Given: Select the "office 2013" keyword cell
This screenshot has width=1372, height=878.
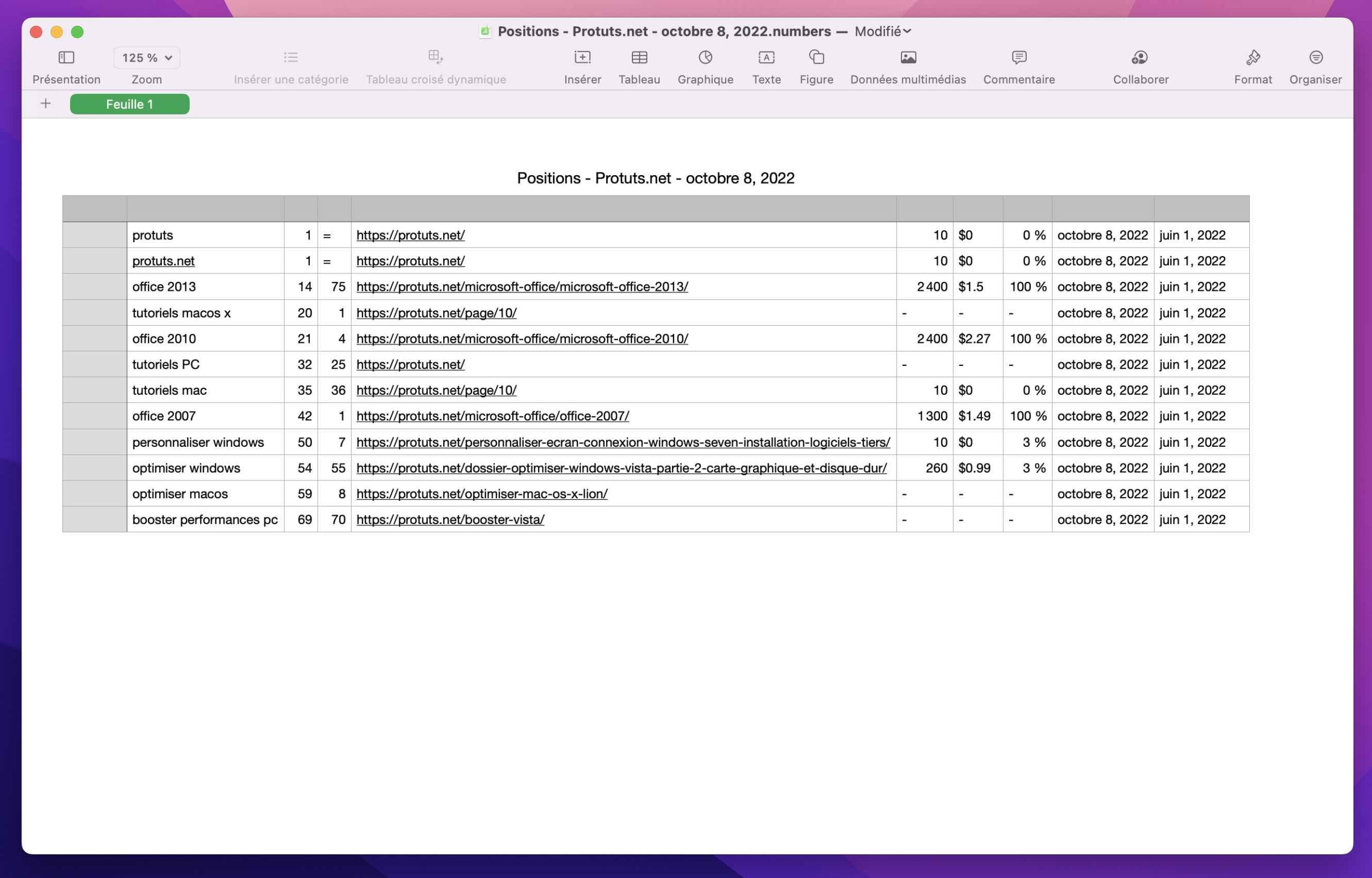Looking at the screenshot, I should tap(205, 287).
